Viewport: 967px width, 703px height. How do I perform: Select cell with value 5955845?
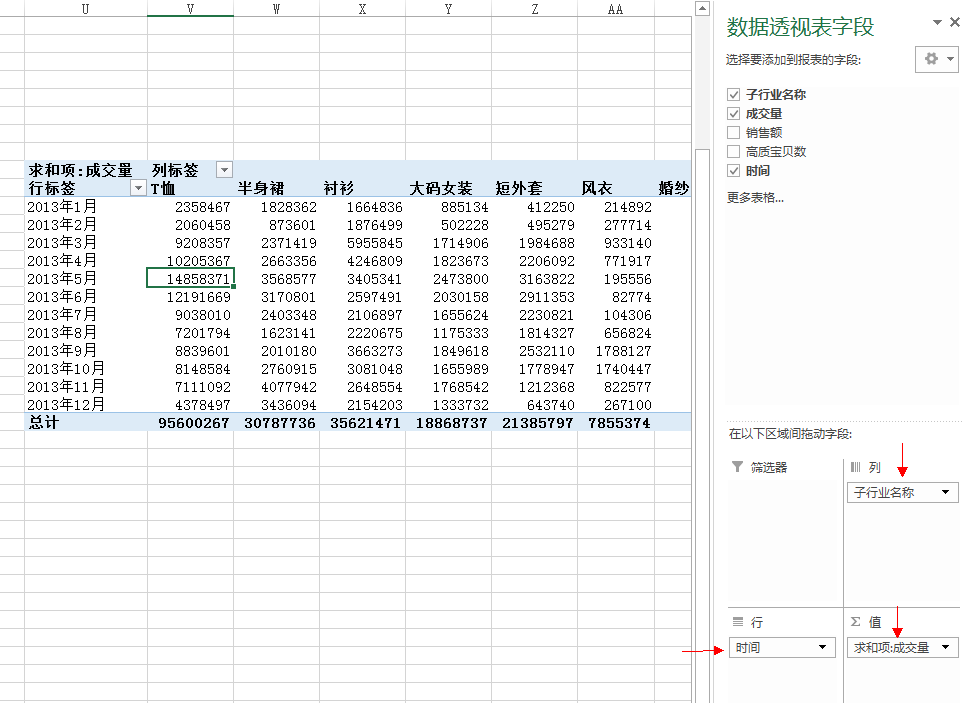[x=363, y=242]
